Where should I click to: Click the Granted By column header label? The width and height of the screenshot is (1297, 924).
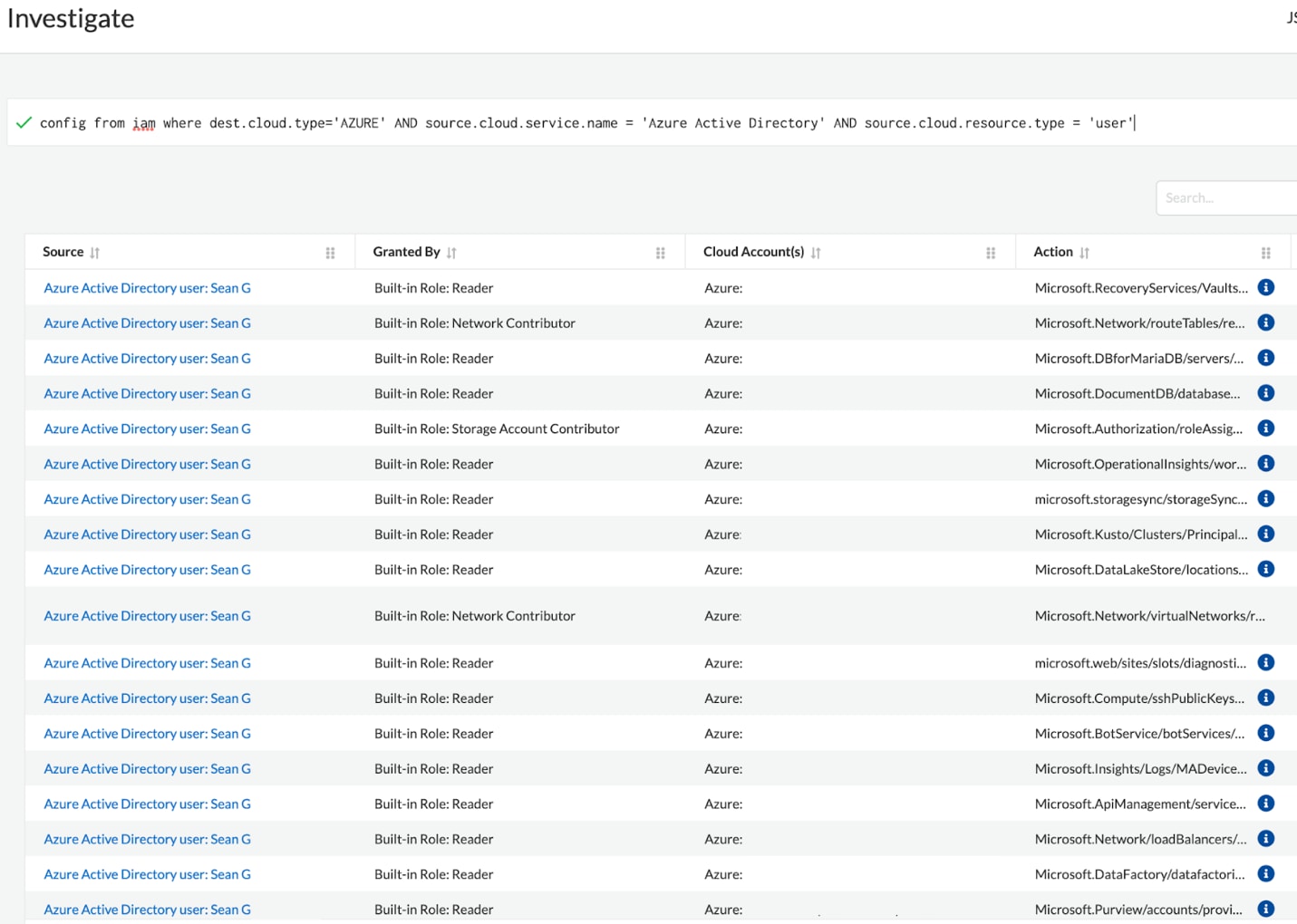click(406, 252)
